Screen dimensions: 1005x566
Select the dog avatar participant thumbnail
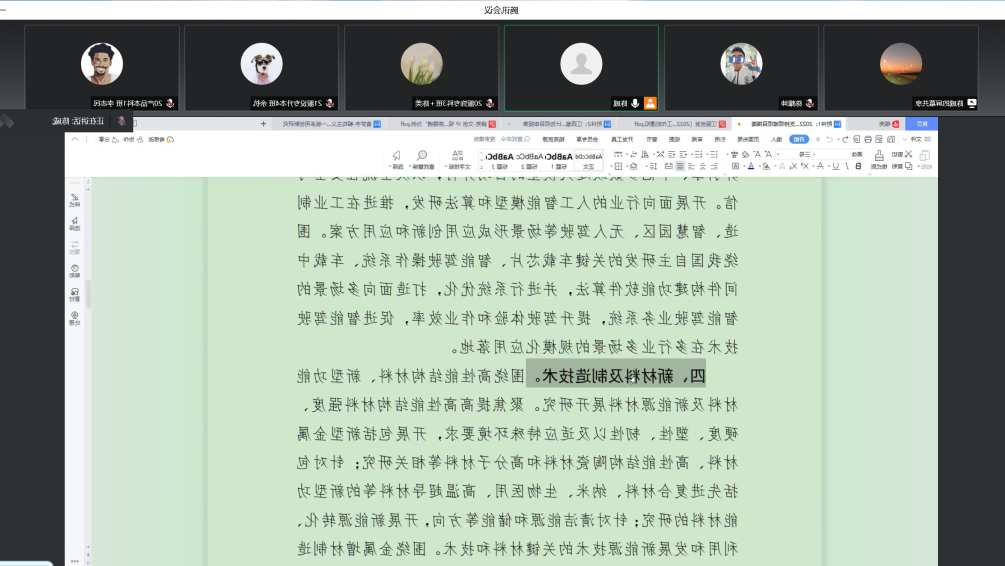[x=262, y=64]
